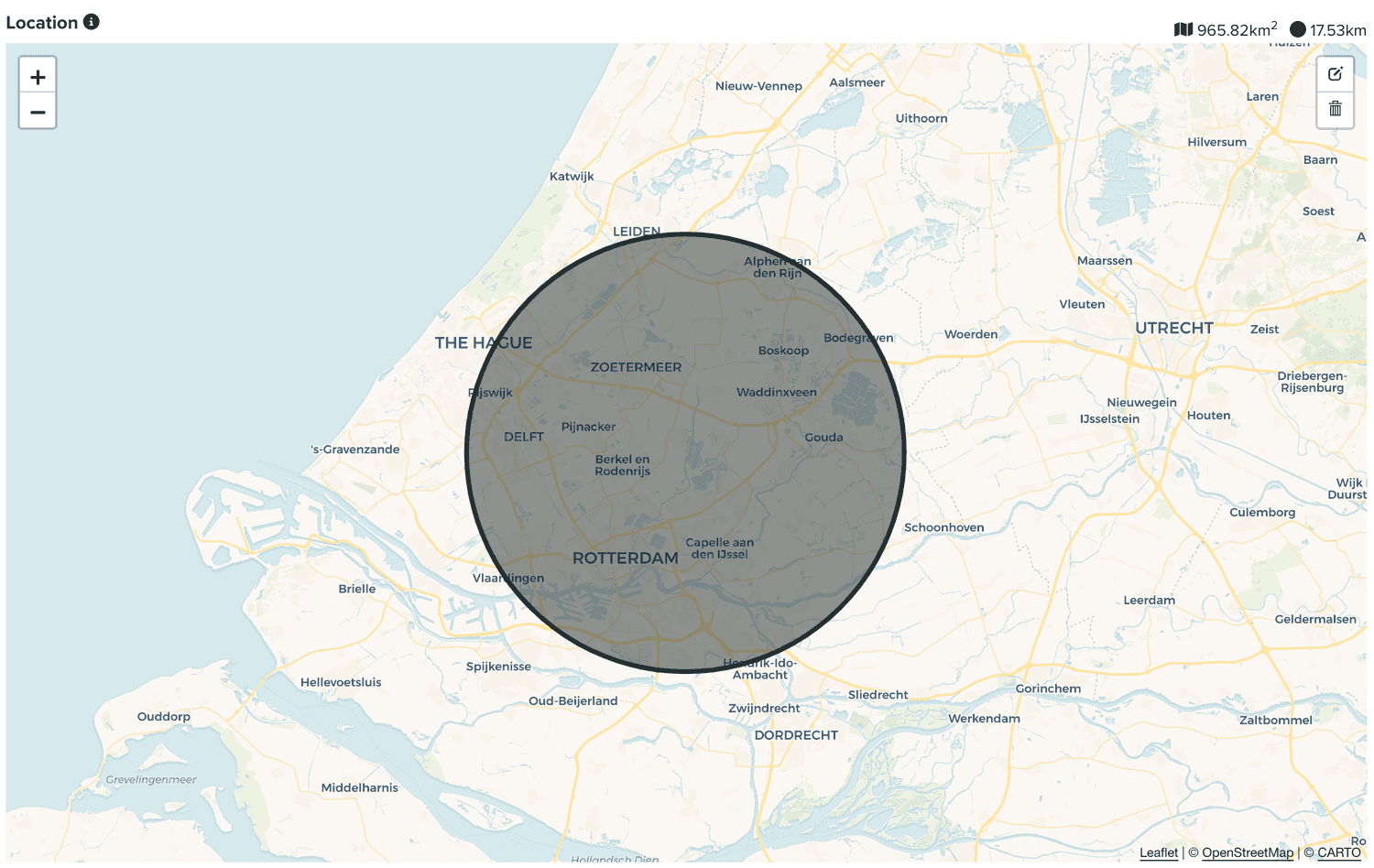Click the 'LEIDEN' map label

tap(637, 232)
